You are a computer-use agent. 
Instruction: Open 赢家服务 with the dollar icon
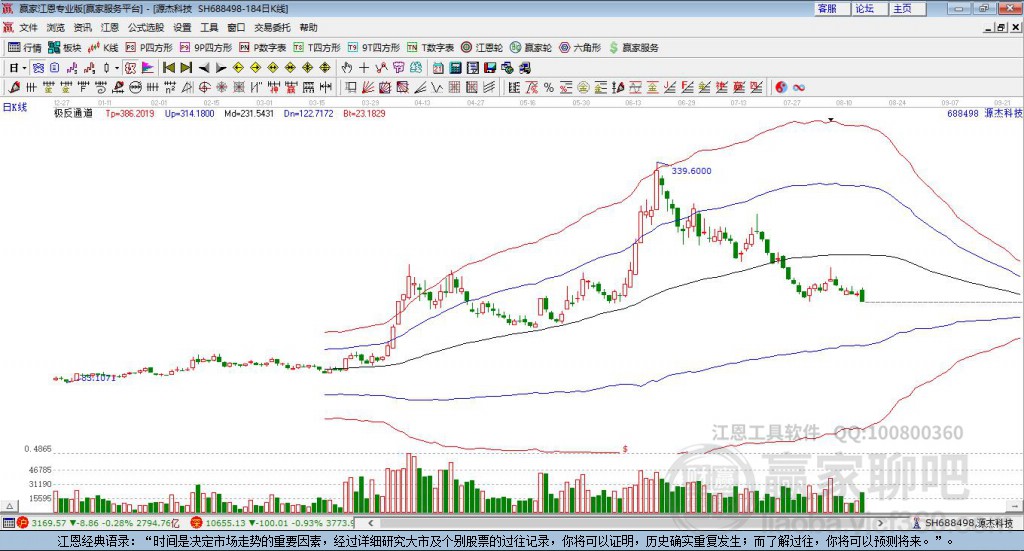point(634,47)
